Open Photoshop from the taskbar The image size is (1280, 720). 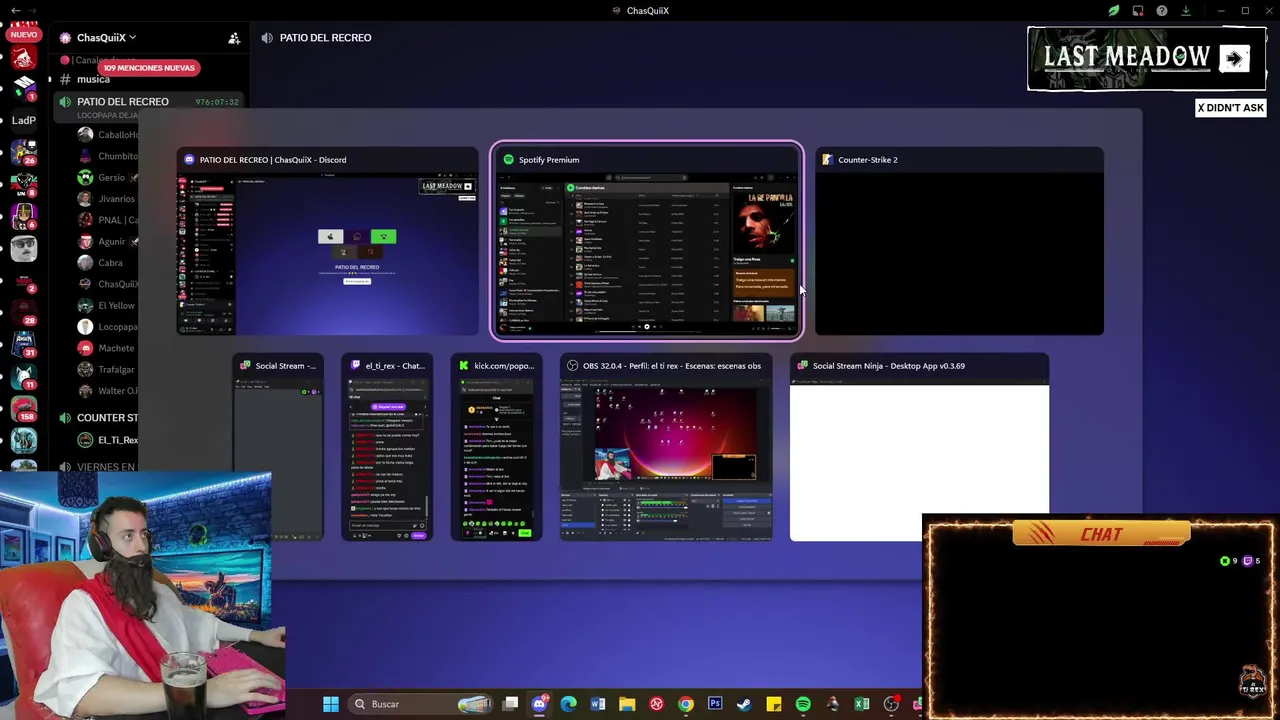[x=715, y=704]
